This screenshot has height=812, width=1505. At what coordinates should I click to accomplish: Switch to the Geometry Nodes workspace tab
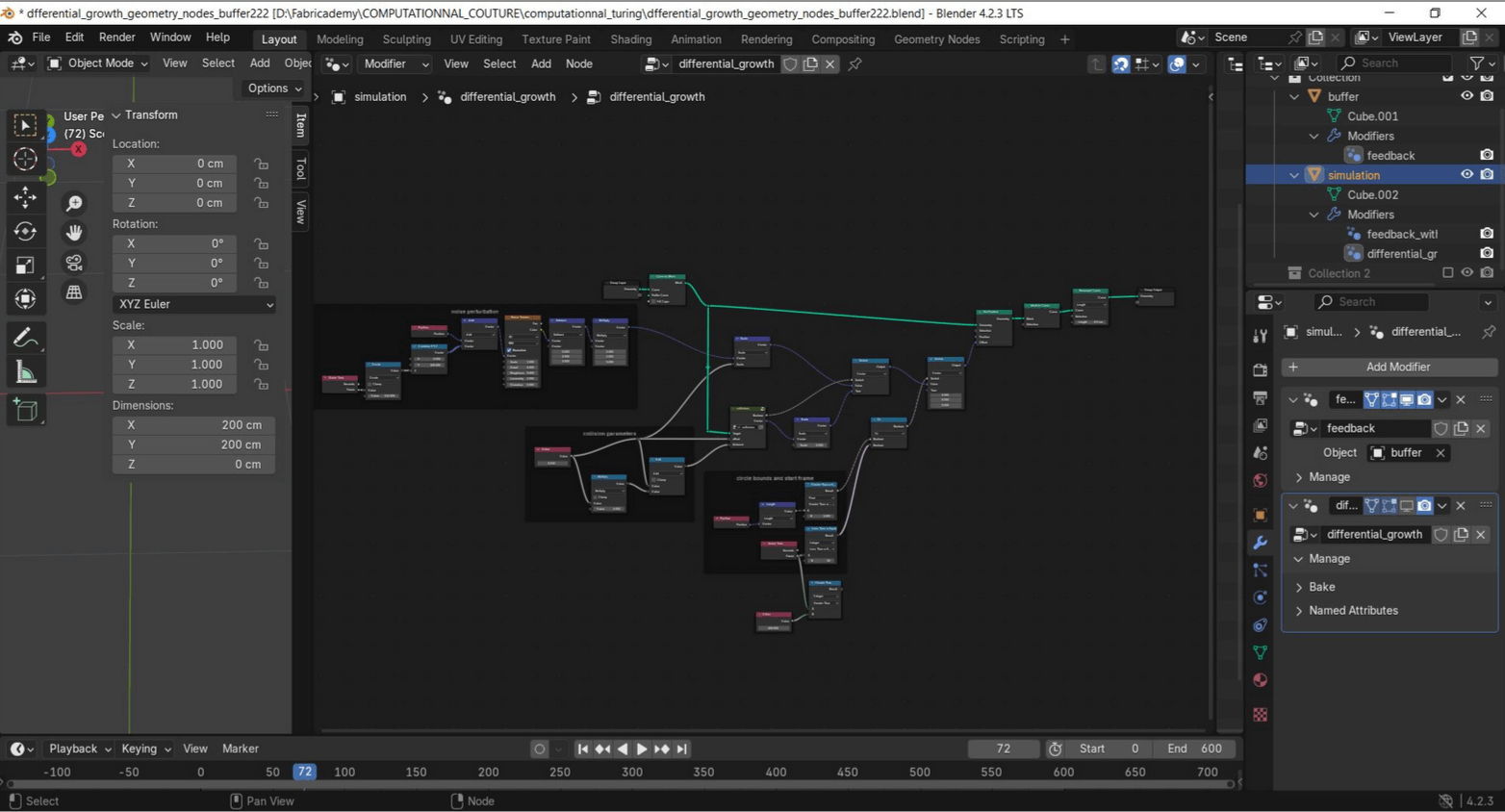coord(935,39)
